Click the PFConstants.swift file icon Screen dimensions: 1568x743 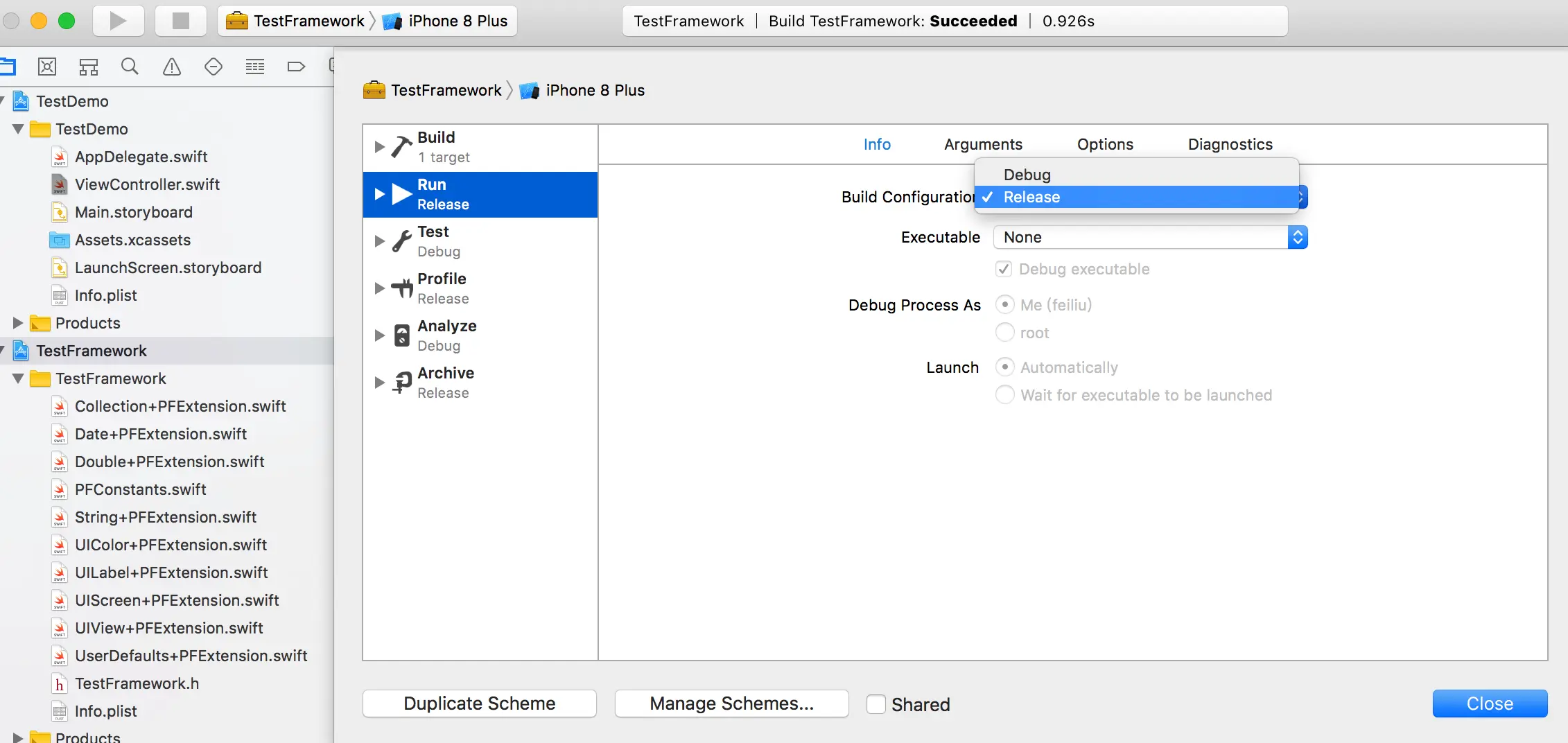click(60, 489)
